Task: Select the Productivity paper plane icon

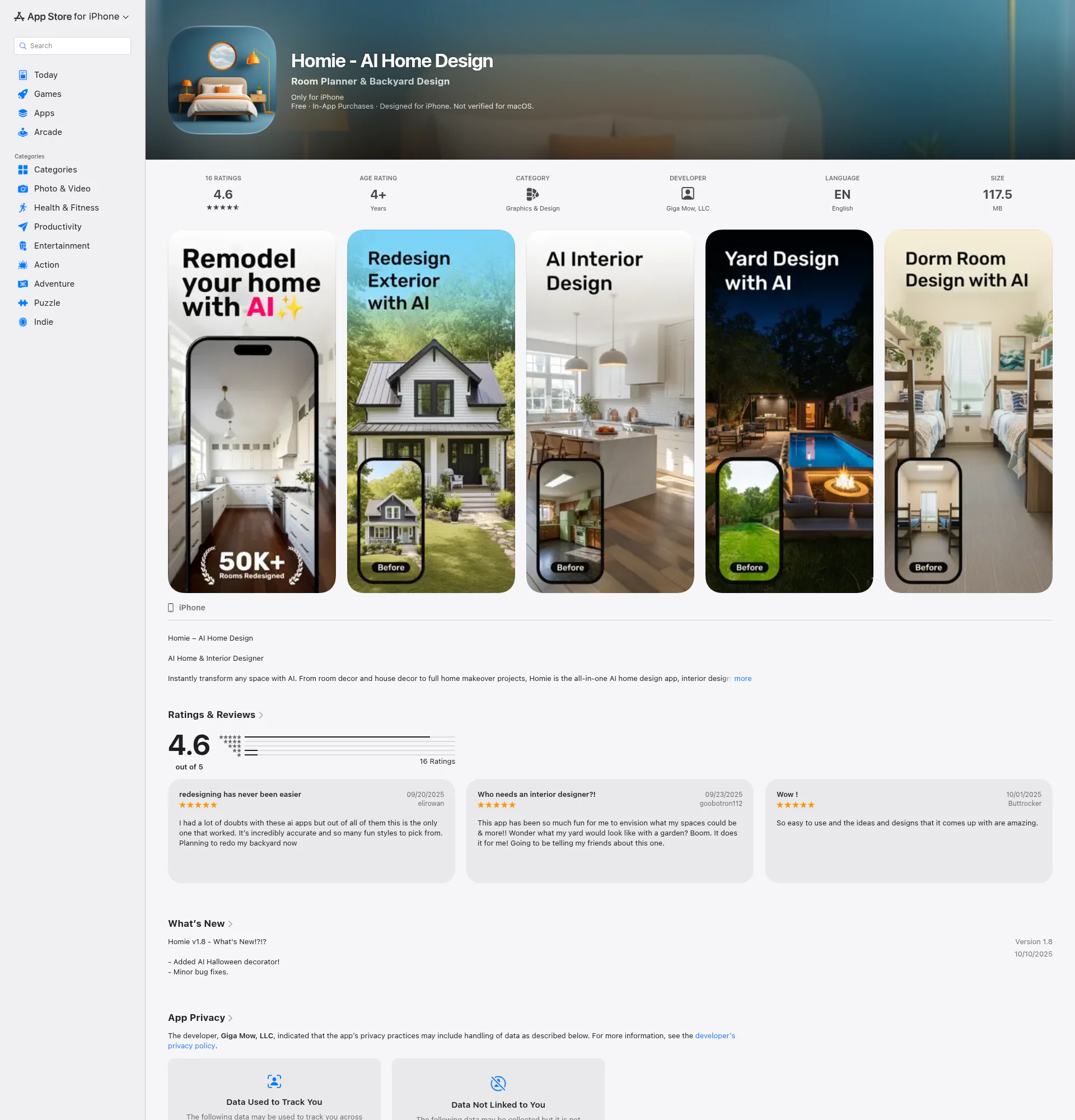Action: pyautogui.click(x=23, y=227)
